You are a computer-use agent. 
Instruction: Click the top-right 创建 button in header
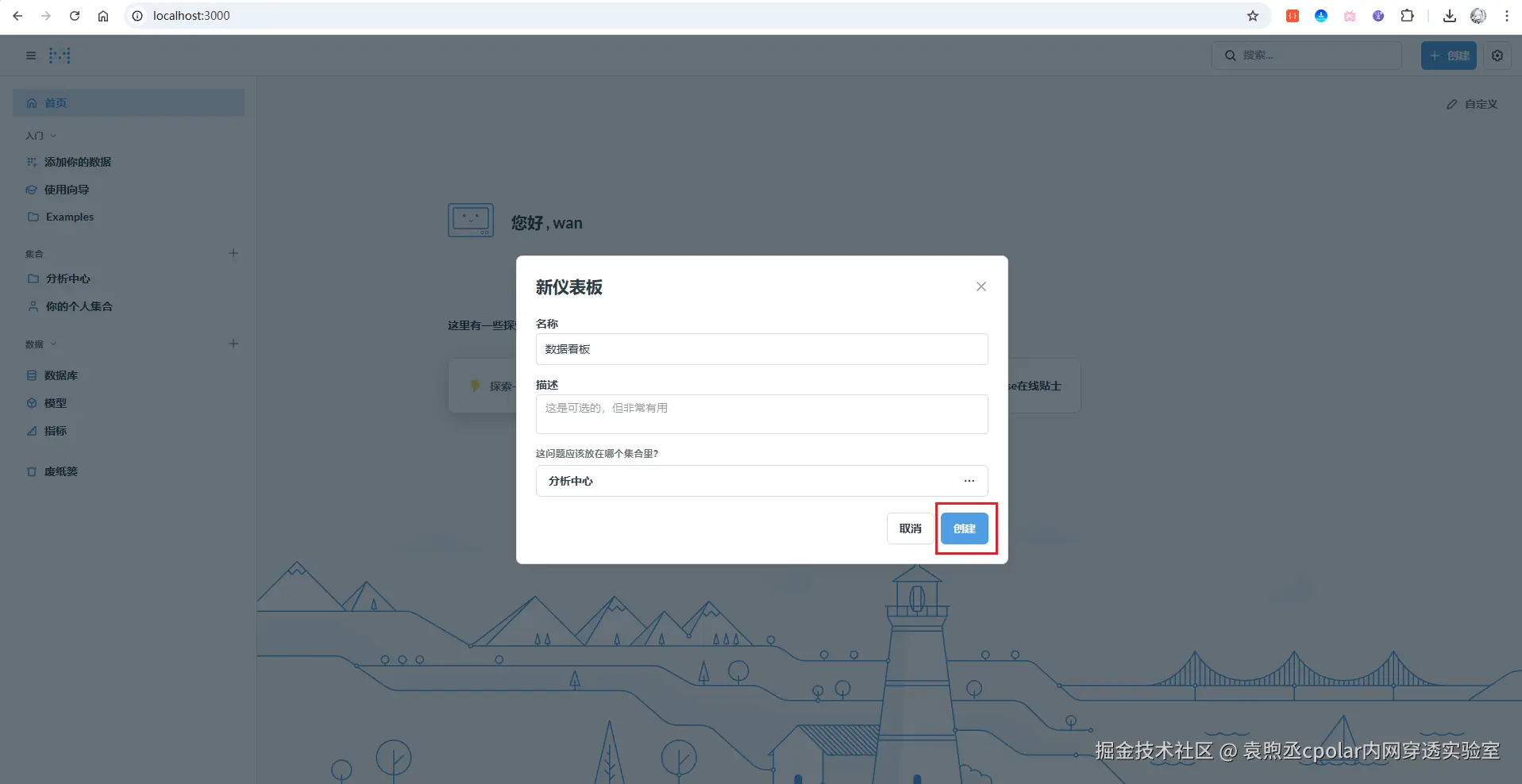[1449, 56]
